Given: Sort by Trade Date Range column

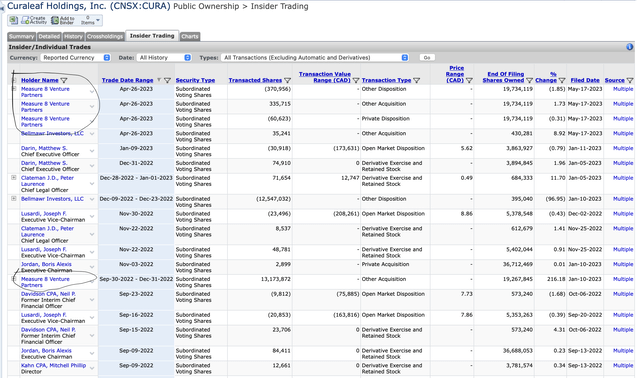Looking at the screenshot, I should tap(127, 80).
